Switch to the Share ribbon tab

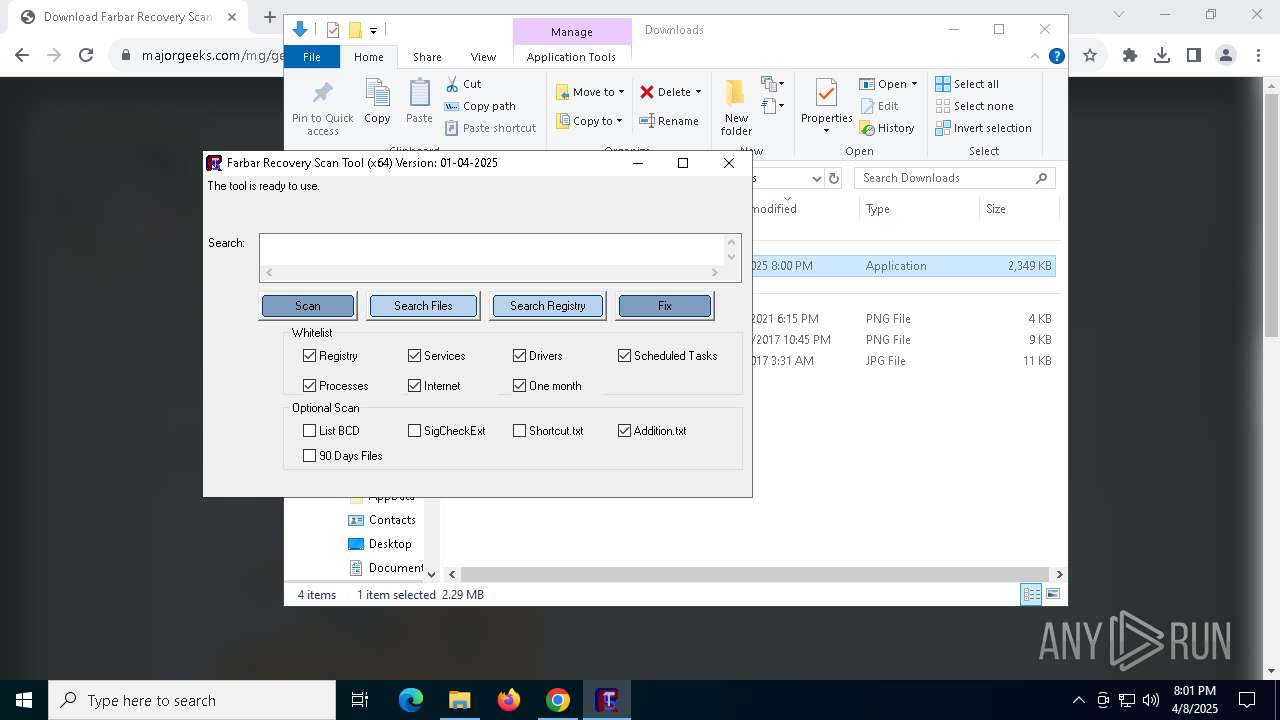pos(427,57)
